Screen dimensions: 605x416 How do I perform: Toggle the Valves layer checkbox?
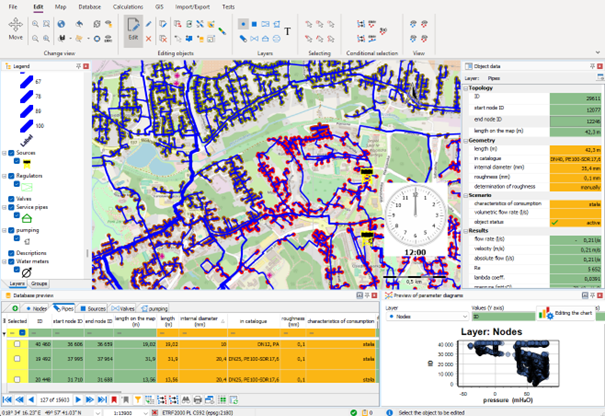11,198
